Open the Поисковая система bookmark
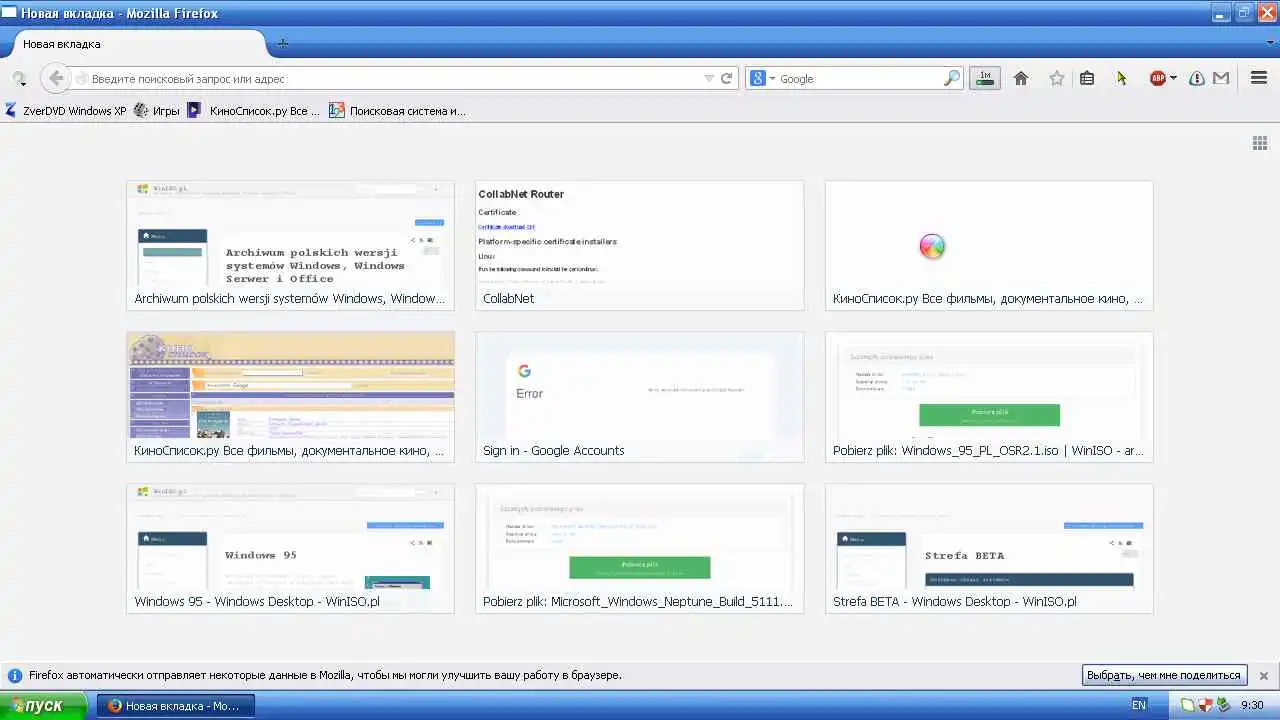This screenshot has height=720, width=1280. point(398,111)
